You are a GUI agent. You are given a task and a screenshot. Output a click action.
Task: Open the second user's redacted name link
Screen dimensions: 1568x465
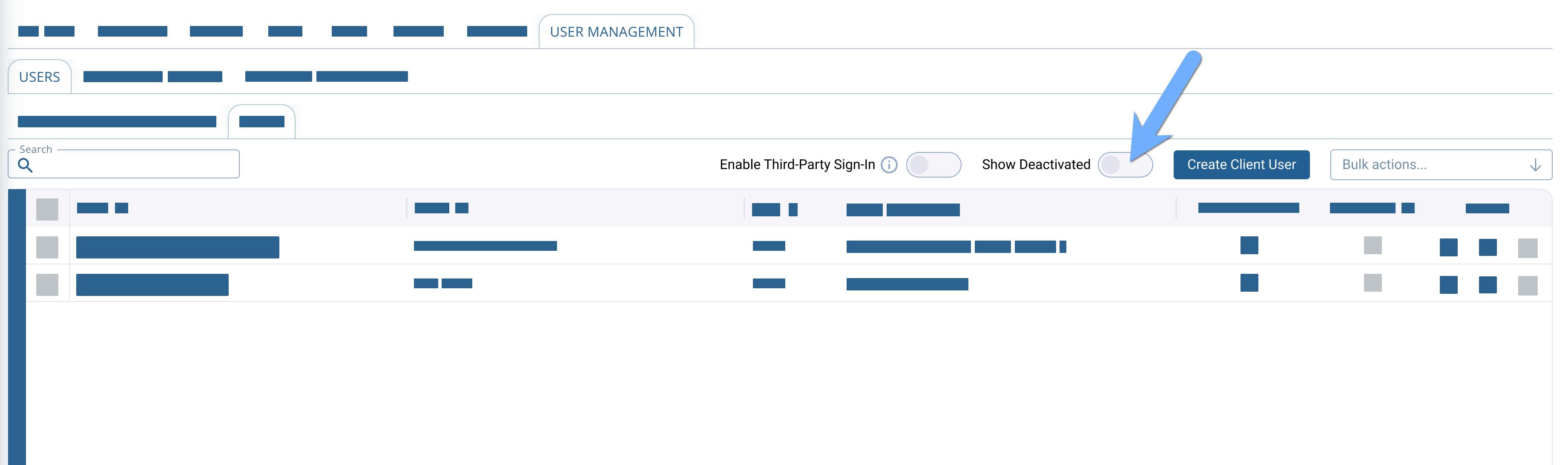pos(152,284)
